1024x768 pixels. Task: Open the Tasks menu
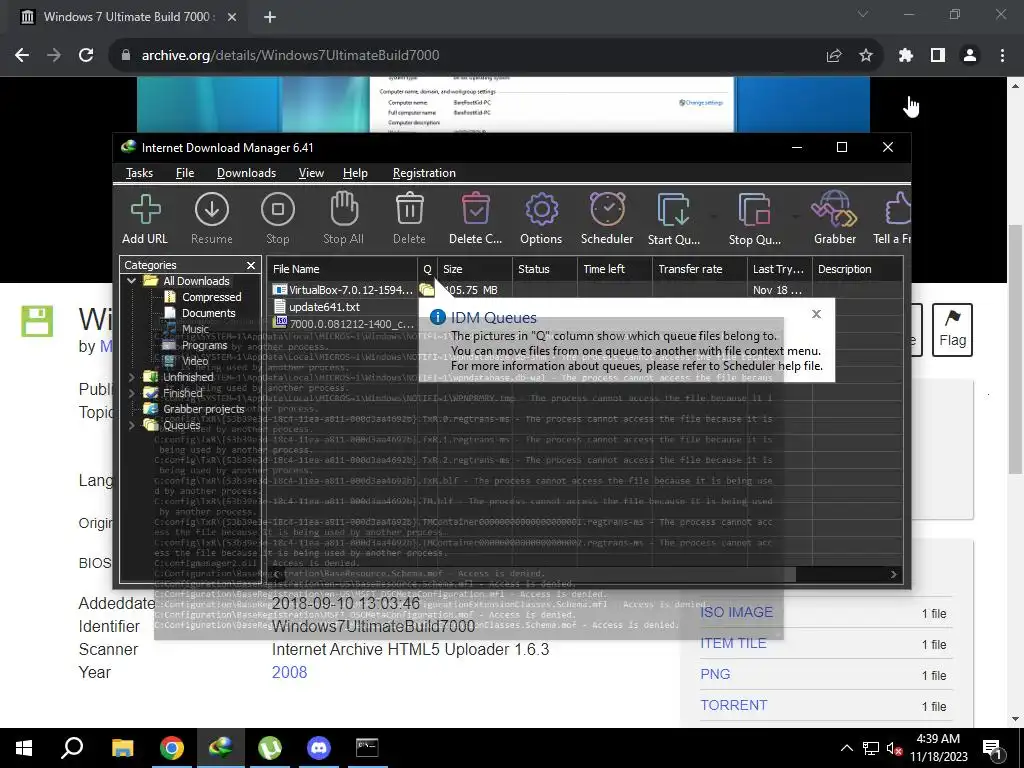139,173
